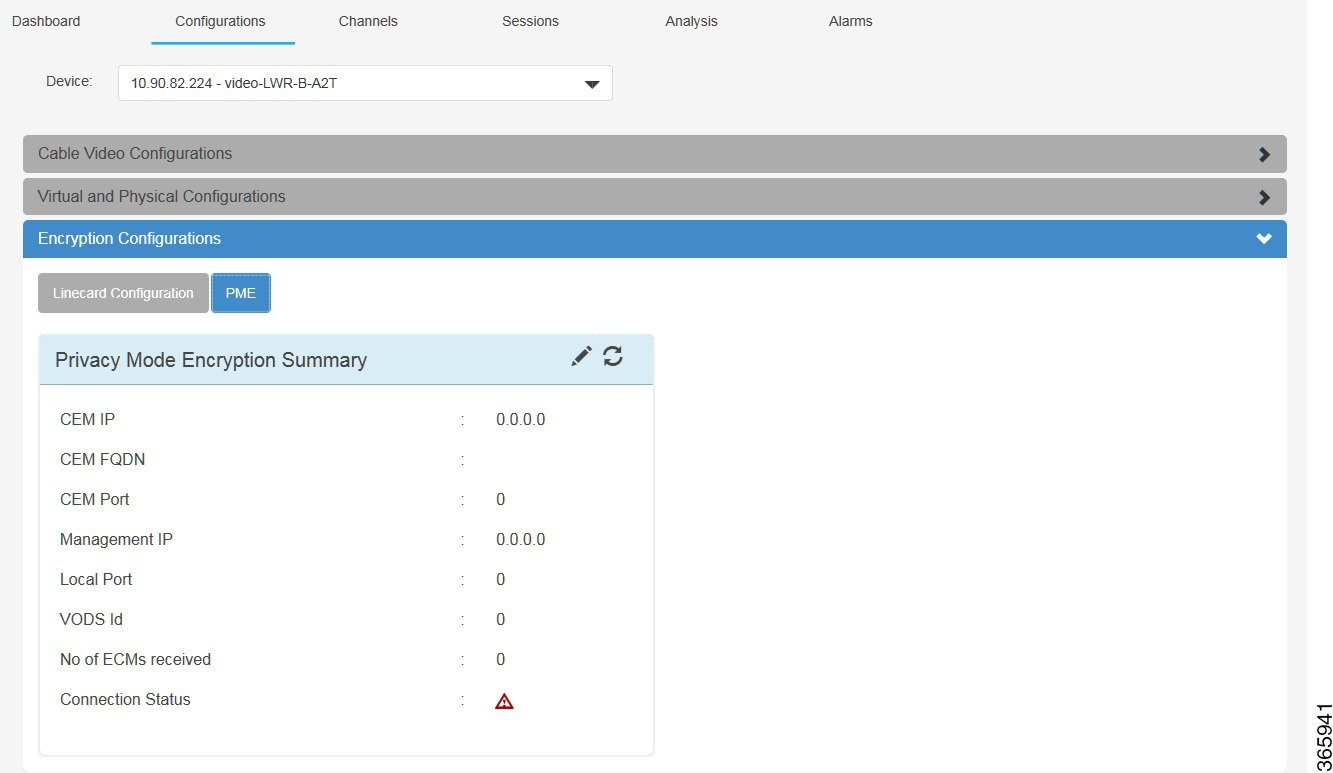Click the down chevron on Encryption Configurations header
1333x773 pixels.
click(1264, 238)
